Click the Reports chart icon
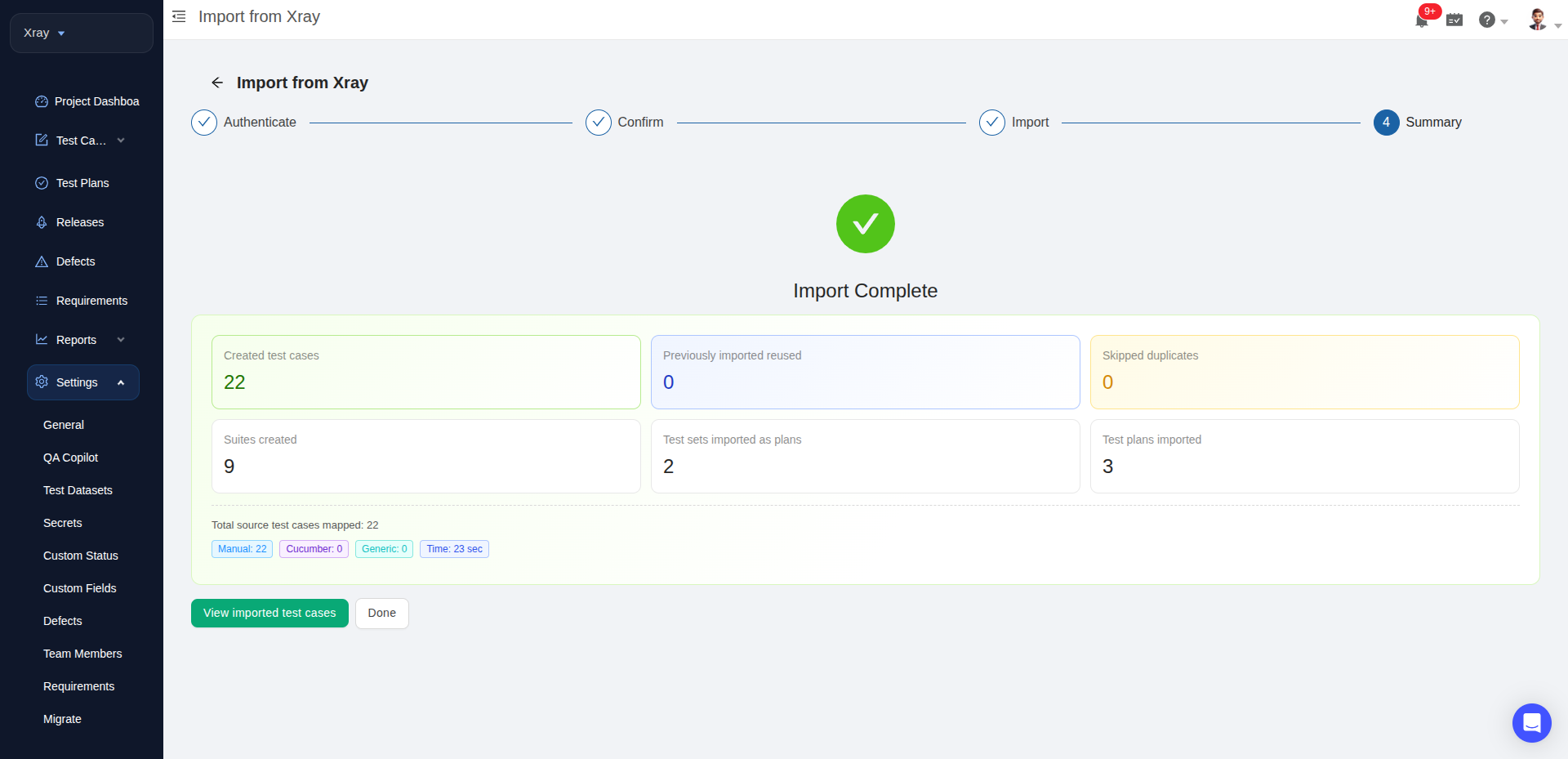This screenshot has height=759, width=1568. (42, 340)
